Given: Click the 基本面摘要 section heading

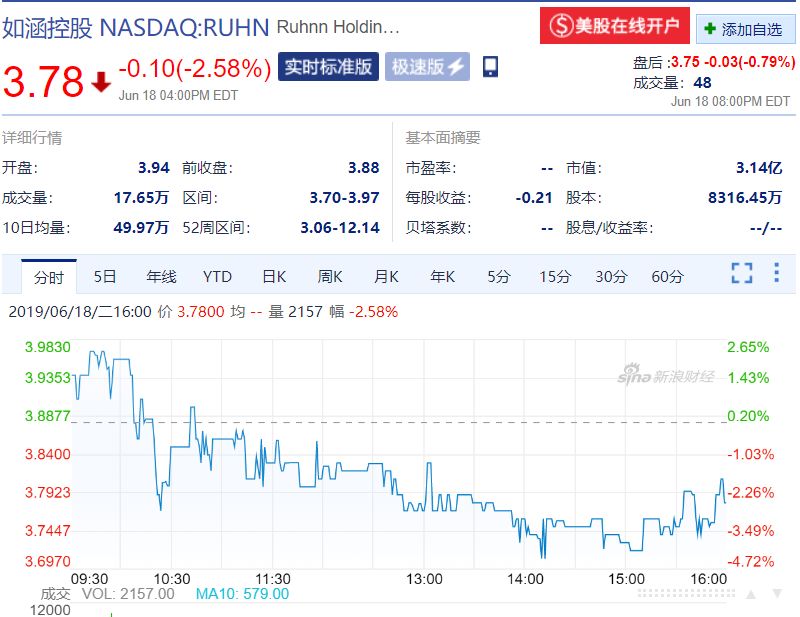Looking at the screenshot, I should point(443,137).
